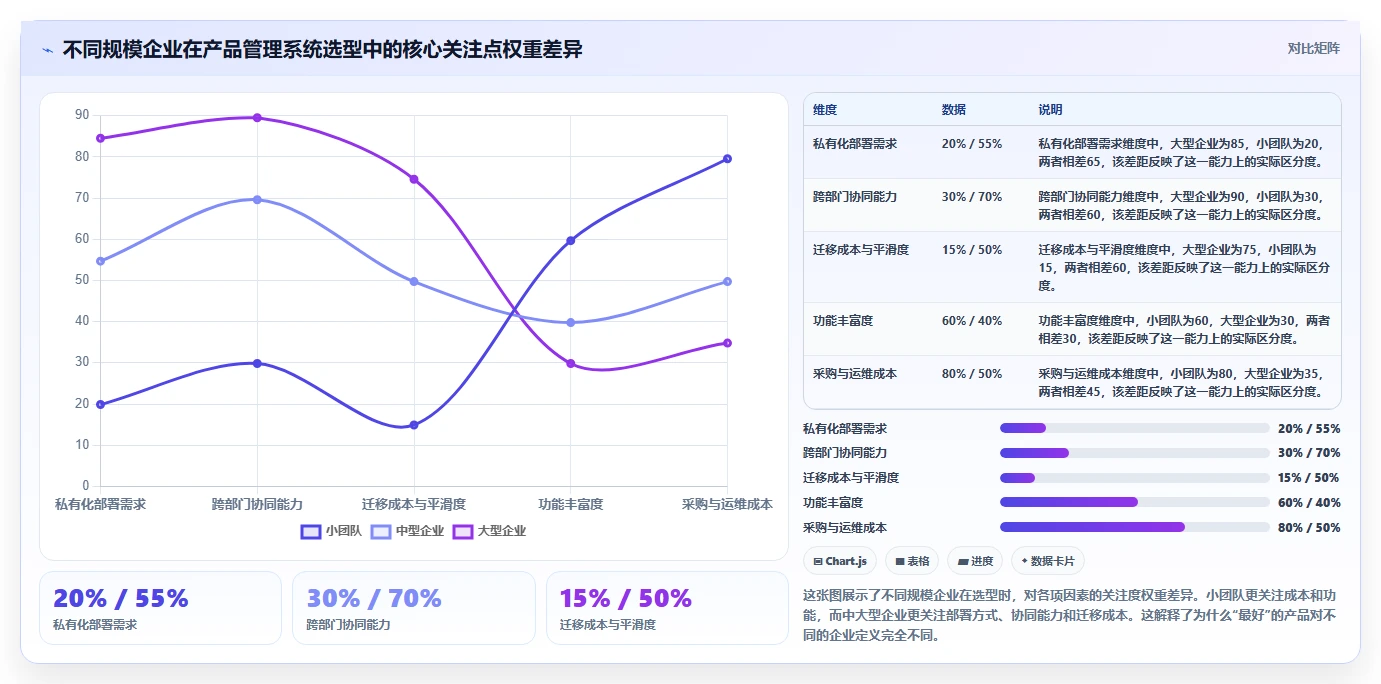Click the 80% / 50% value beside progress bar
Screen dimensions: 1381x684
[x=1309, y=528]
